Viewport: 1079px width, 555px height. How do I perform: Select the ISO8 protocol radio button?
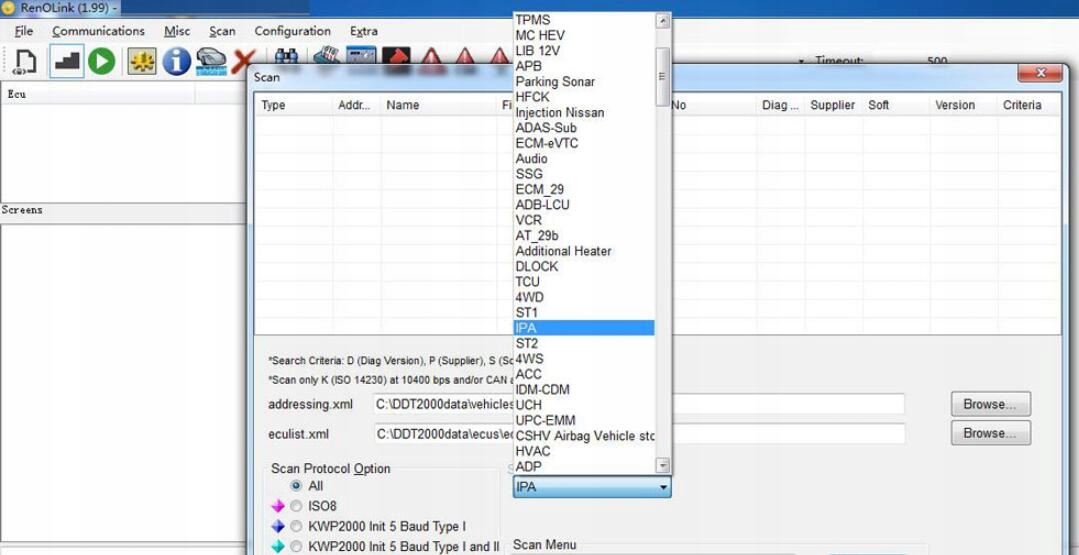(296, 506)
